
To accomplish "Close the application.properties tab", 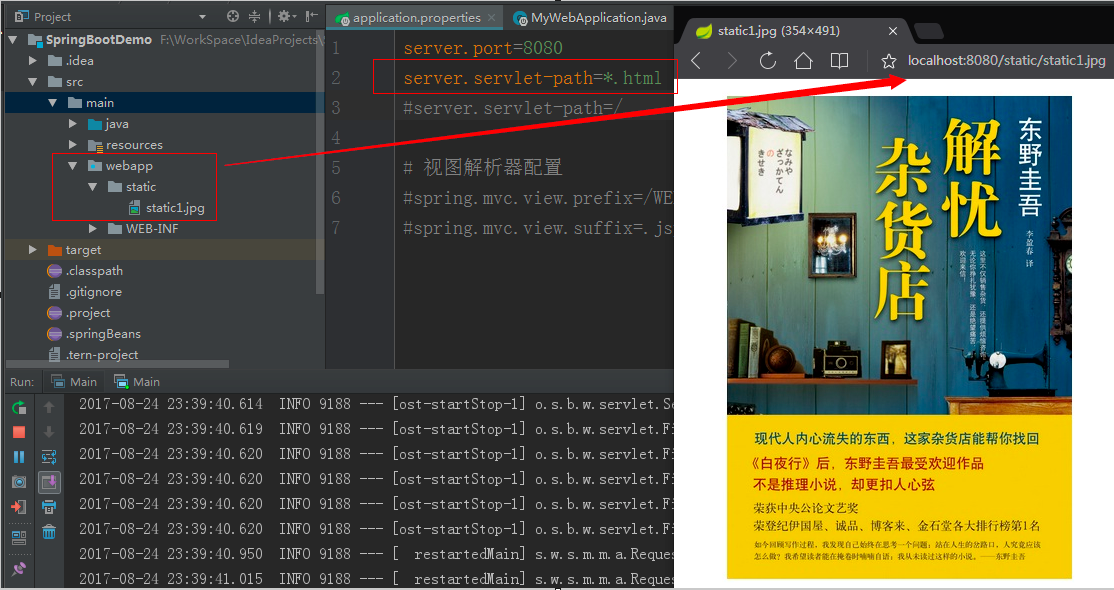I will click(492, 18).
